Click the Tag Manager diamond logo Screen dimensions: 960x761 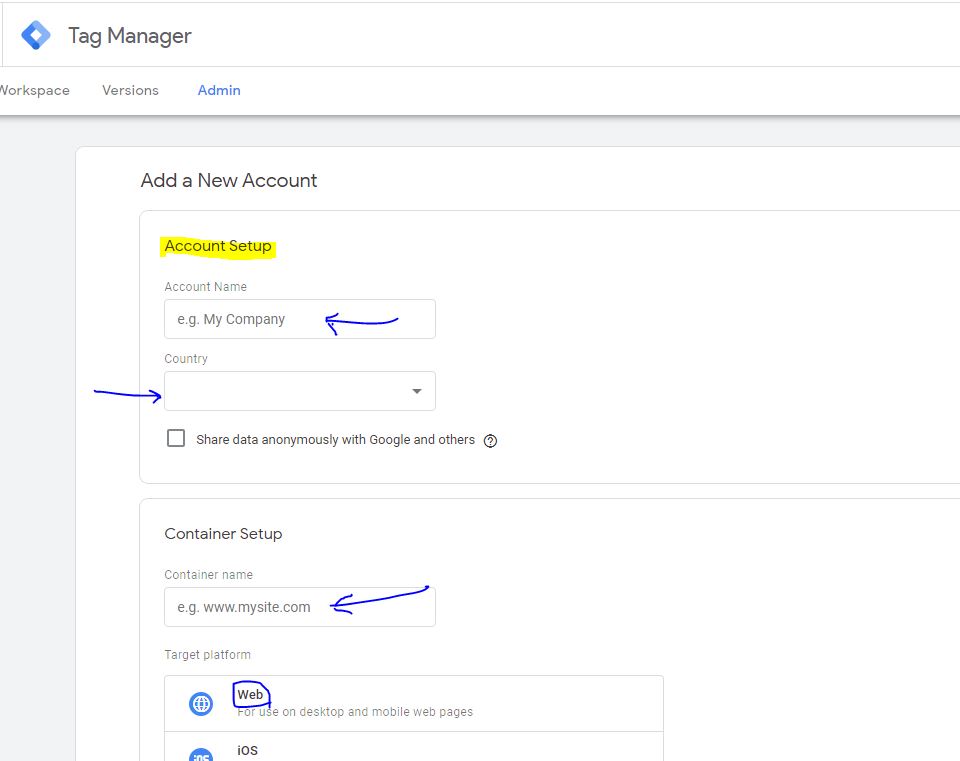pos(36,36)
